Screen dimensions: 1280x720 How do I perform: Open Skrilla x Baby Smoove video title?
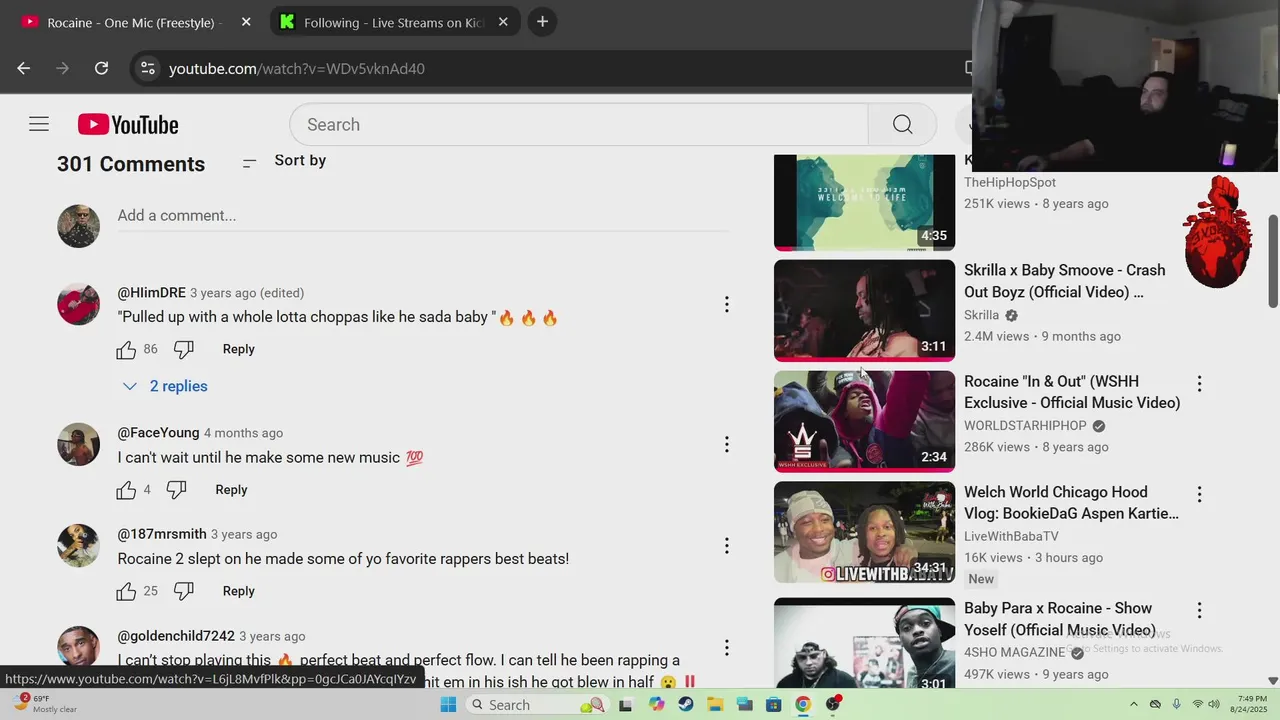1064,281
